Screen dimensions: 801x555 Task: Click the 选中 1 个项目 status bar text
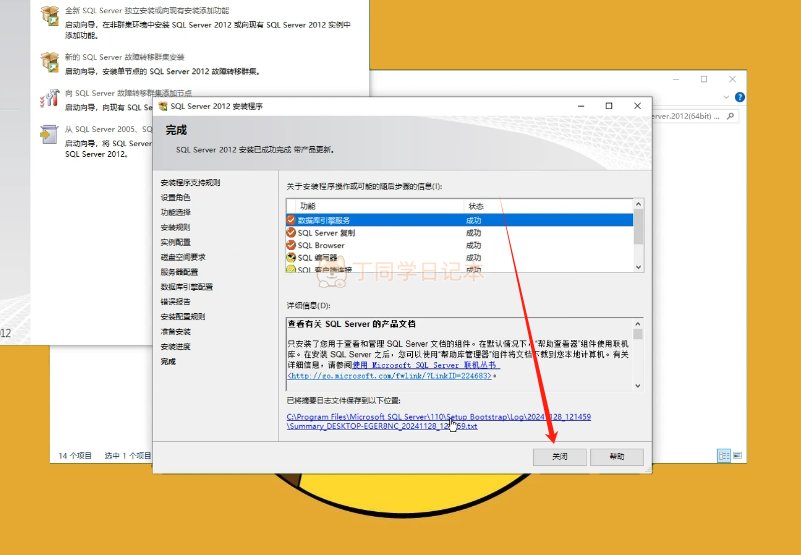tap(128, 455)
